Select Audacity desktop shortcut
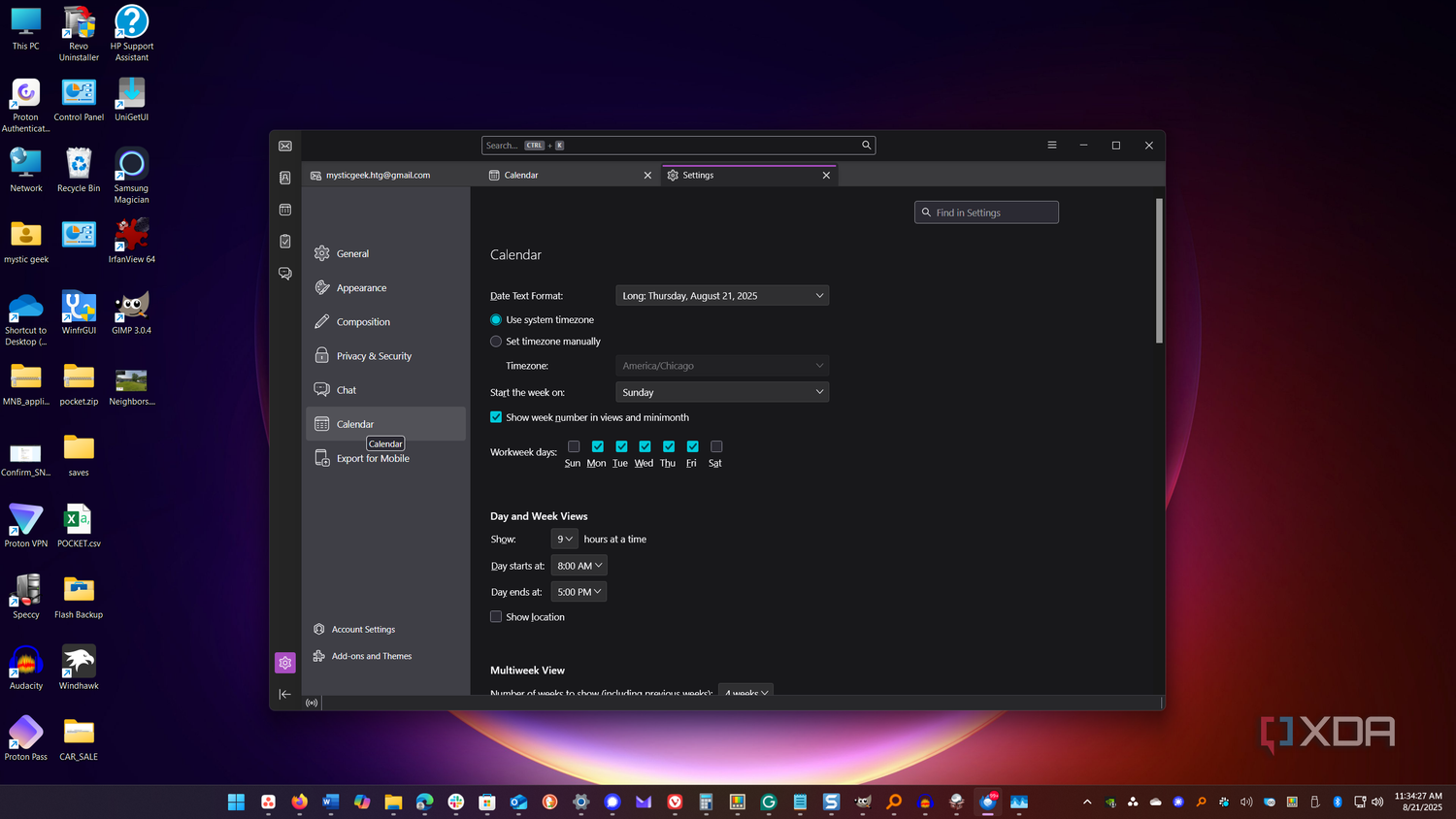This screenshot has height=819, width=1456. 26,668
